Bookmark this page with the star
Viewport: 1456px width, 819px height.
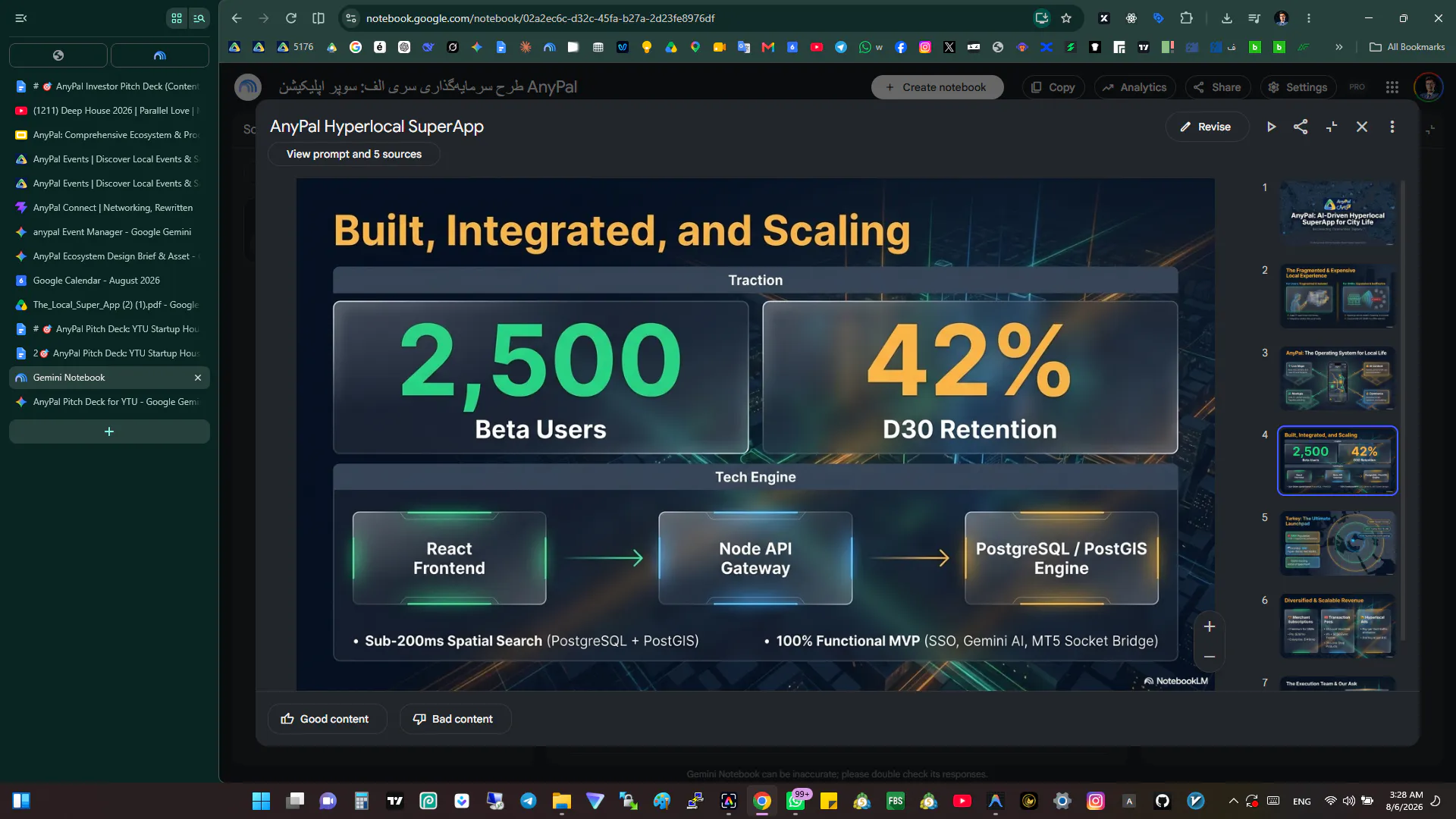pos(1066,18)
